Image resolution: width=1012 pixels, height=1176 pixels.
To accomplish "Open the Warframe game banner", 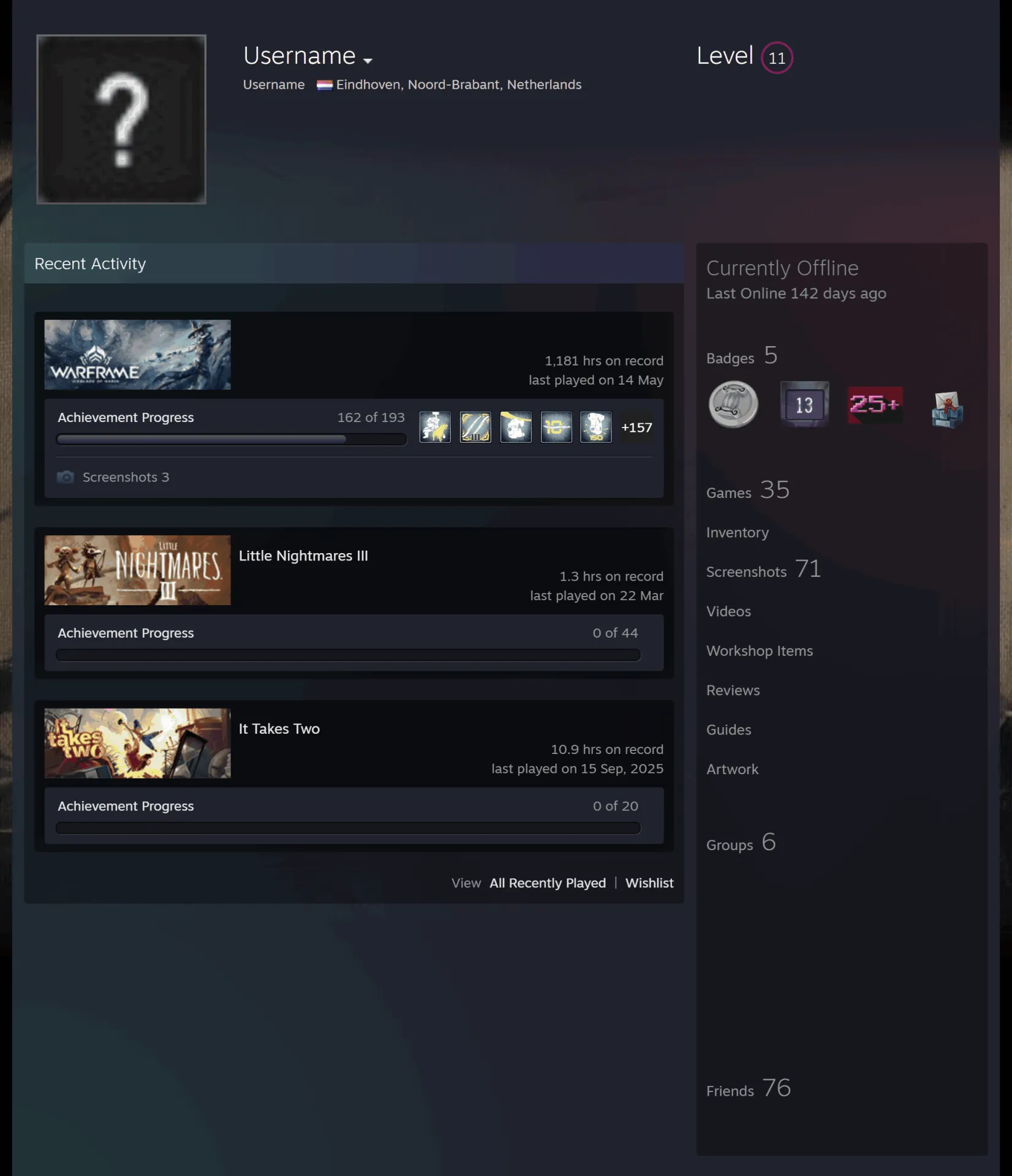I will pos(137,355).
